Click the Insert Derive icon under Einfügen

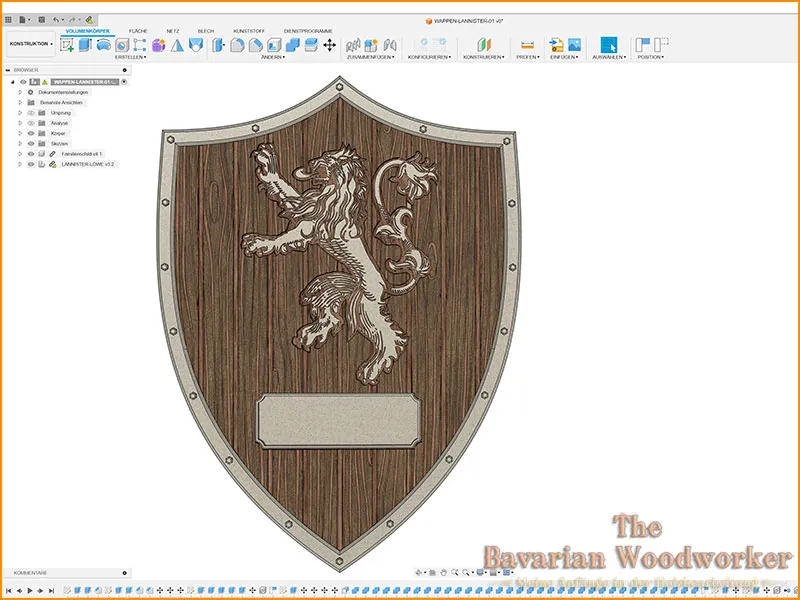(x=557, y=45)
